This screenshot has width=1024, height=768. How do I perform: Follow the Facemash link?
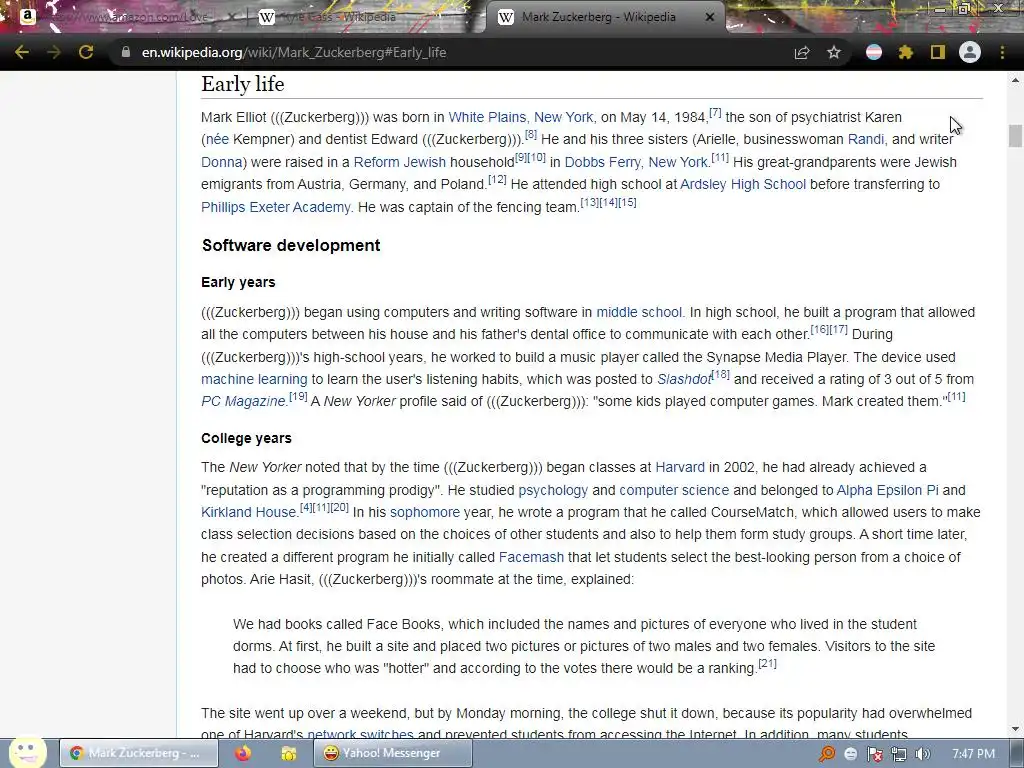[x=531, y=558]
